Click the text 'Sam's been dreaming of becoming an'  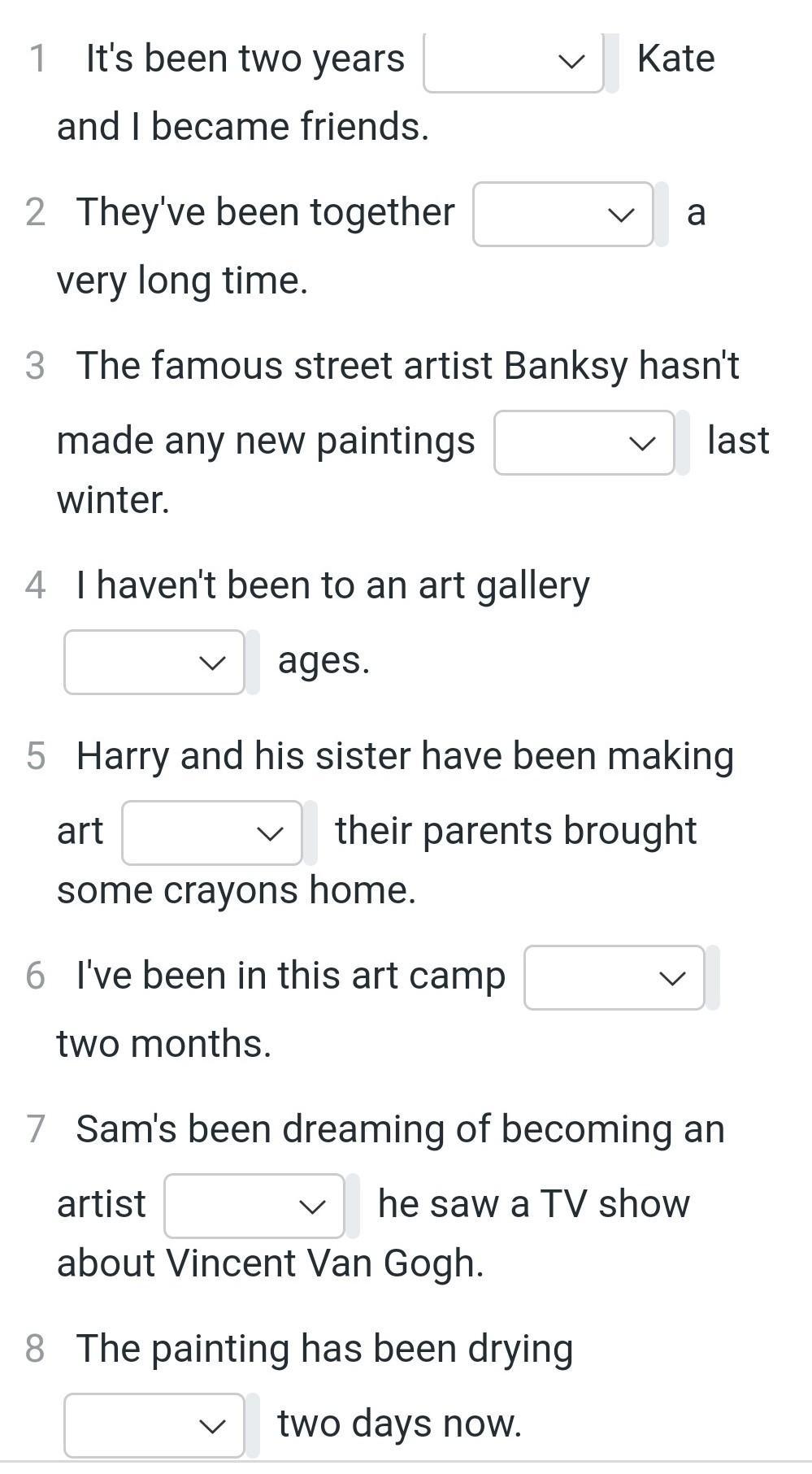(400, 1129)
